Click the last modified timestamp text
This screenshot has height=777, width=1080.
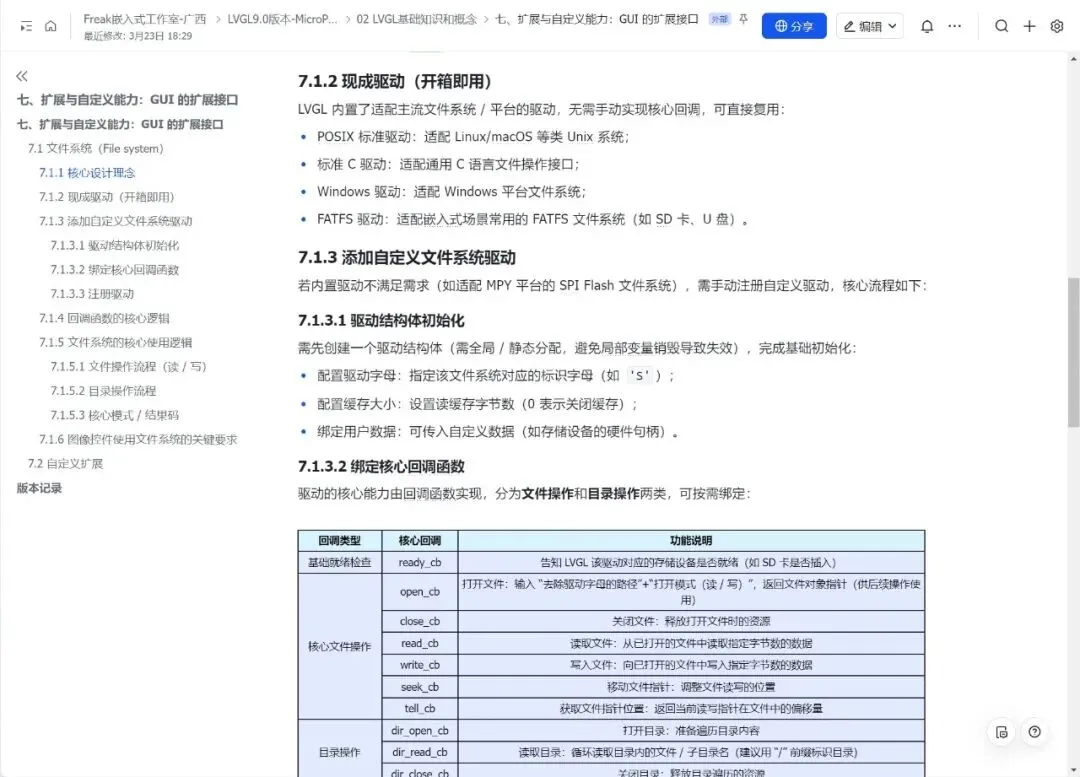pos(138,36)
